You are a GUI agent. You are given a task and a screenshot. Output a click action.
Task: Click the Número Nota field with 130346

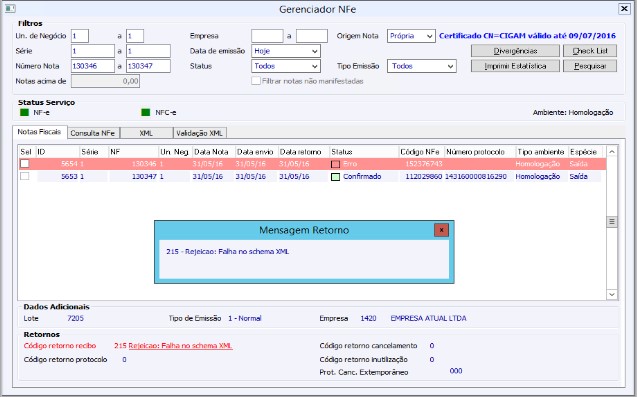[x=93, y=66]
